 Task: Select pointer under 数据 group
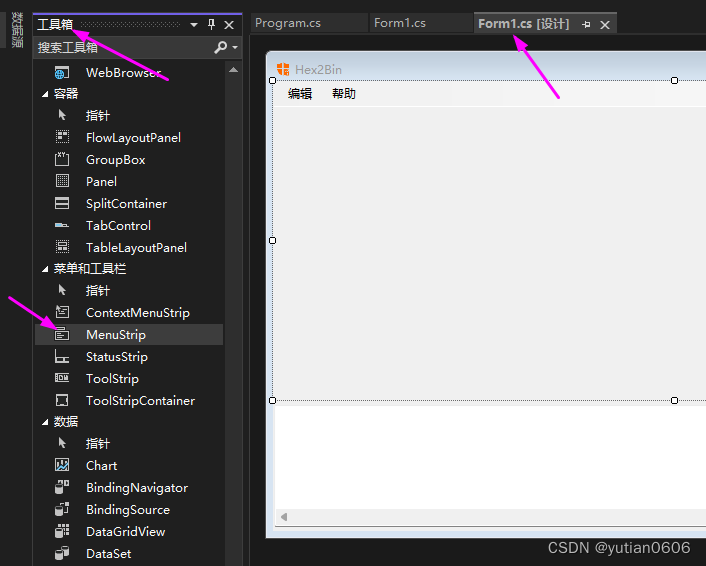pyautogui.click(x=62, y=443)
